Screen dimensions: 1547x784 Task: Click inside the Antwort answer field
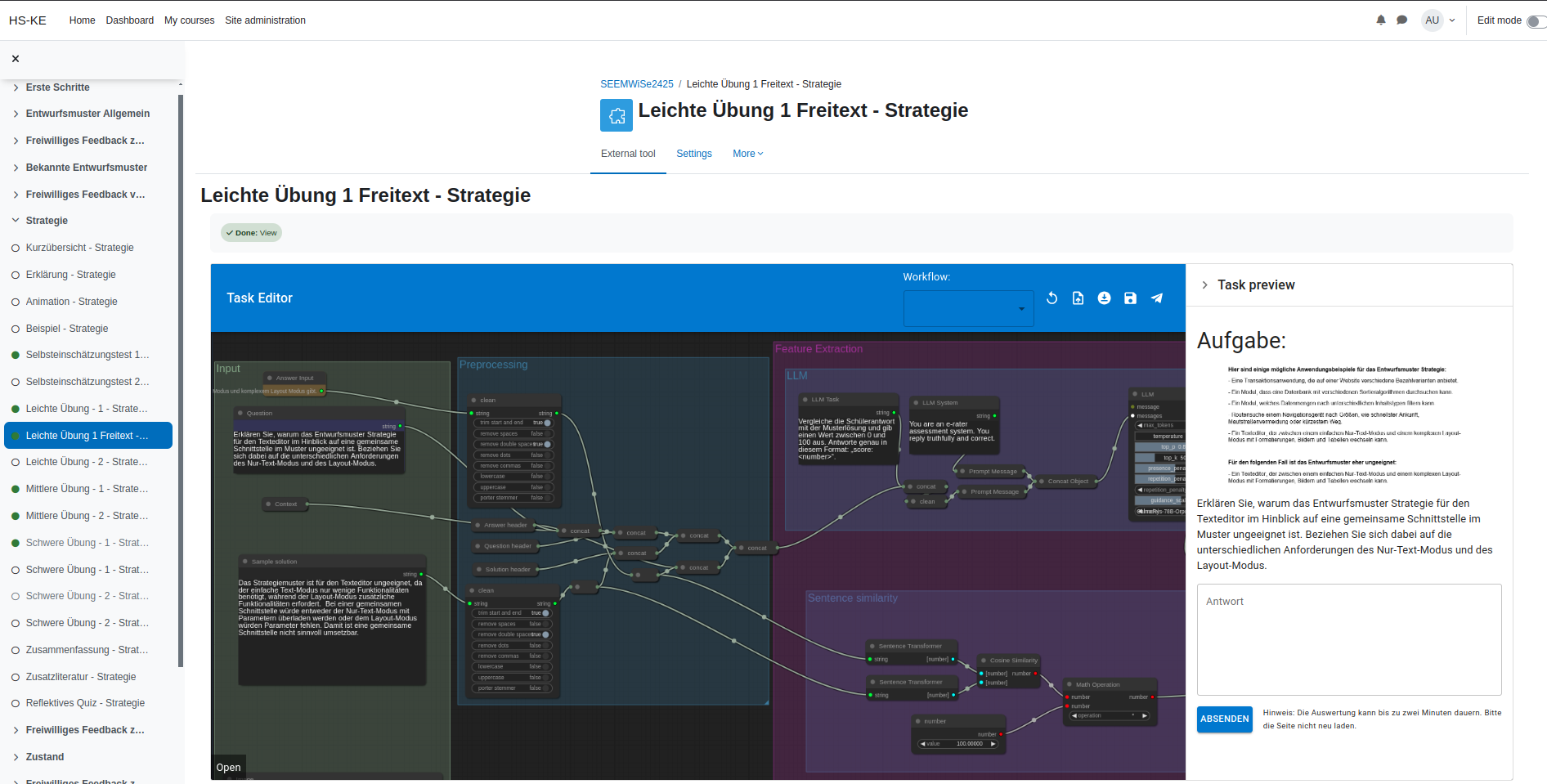1348,640
